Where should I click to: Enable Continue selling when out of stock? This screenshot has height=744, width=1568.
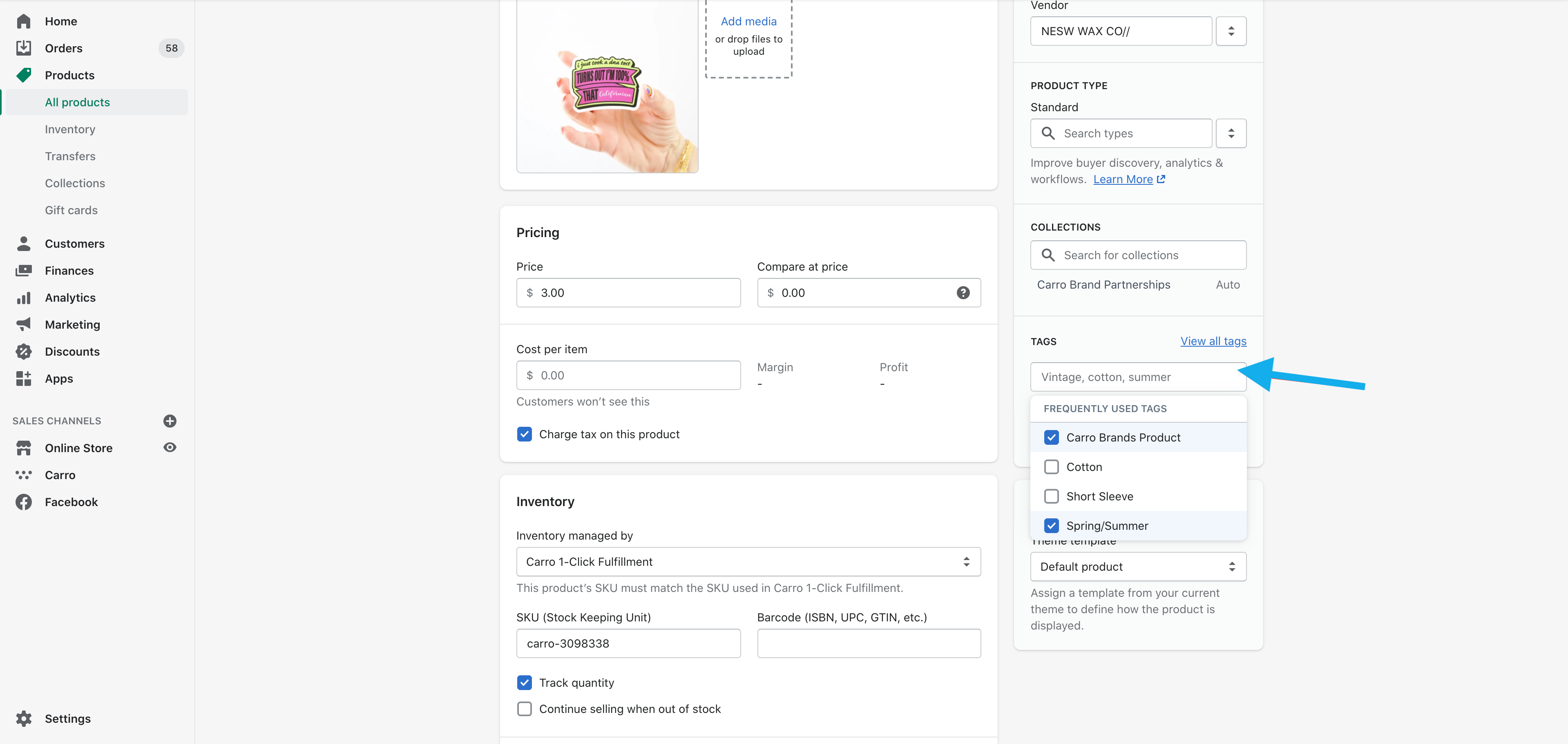point(524,709)
